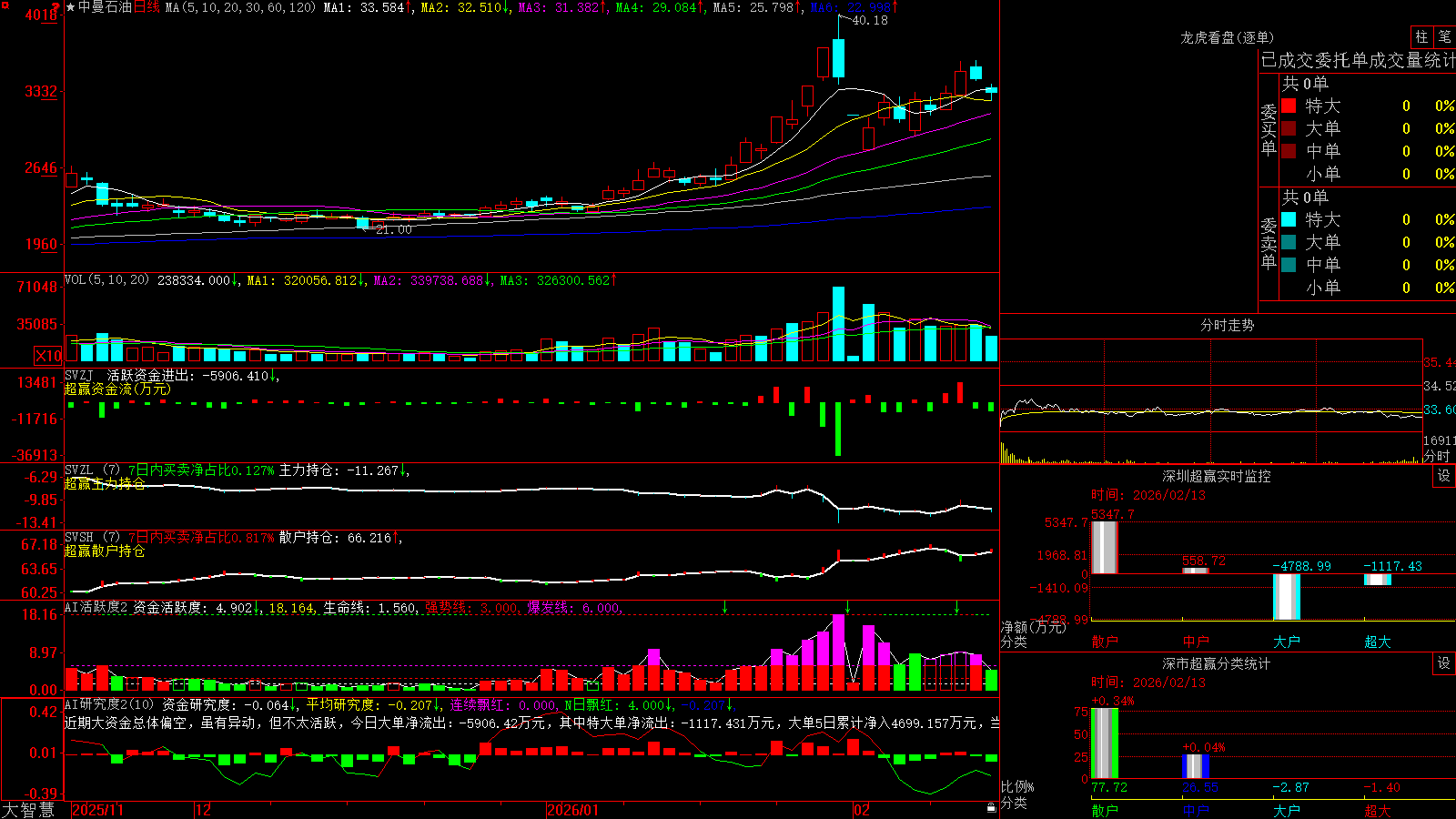Click the 中户 bar showing 558.72
Screen dimensions: 1456x819
pos(1196,571)
